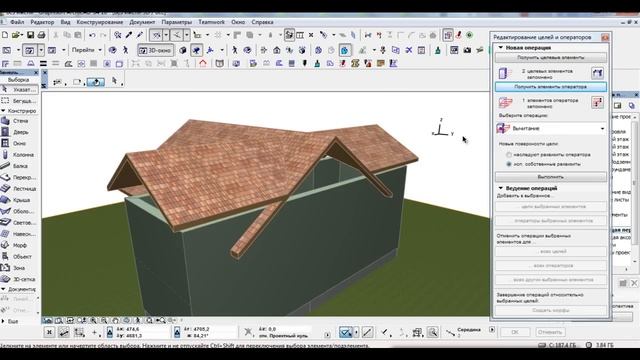The height and width of the screenshot is (360, 640).
Task: Open the Конструирование menu
Action: 100,22
